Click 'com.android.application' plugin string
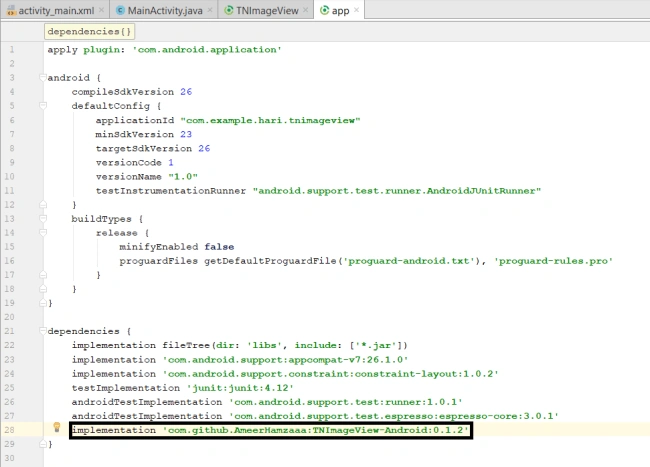Screen dimensions: 650x467 click(x=207, y=50)
